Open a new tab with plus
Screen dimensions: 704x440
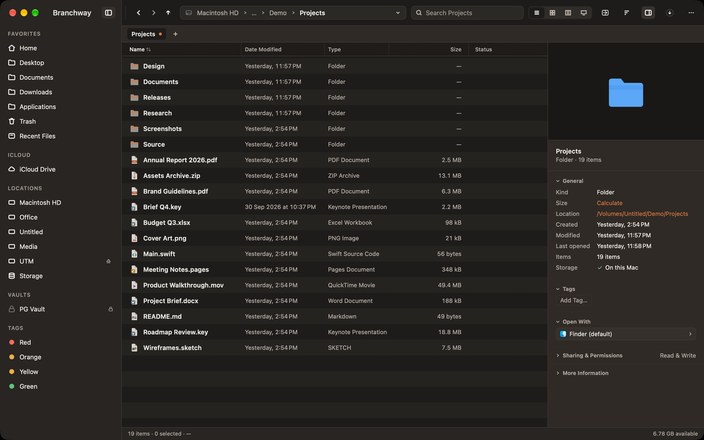tap(176, 34)
